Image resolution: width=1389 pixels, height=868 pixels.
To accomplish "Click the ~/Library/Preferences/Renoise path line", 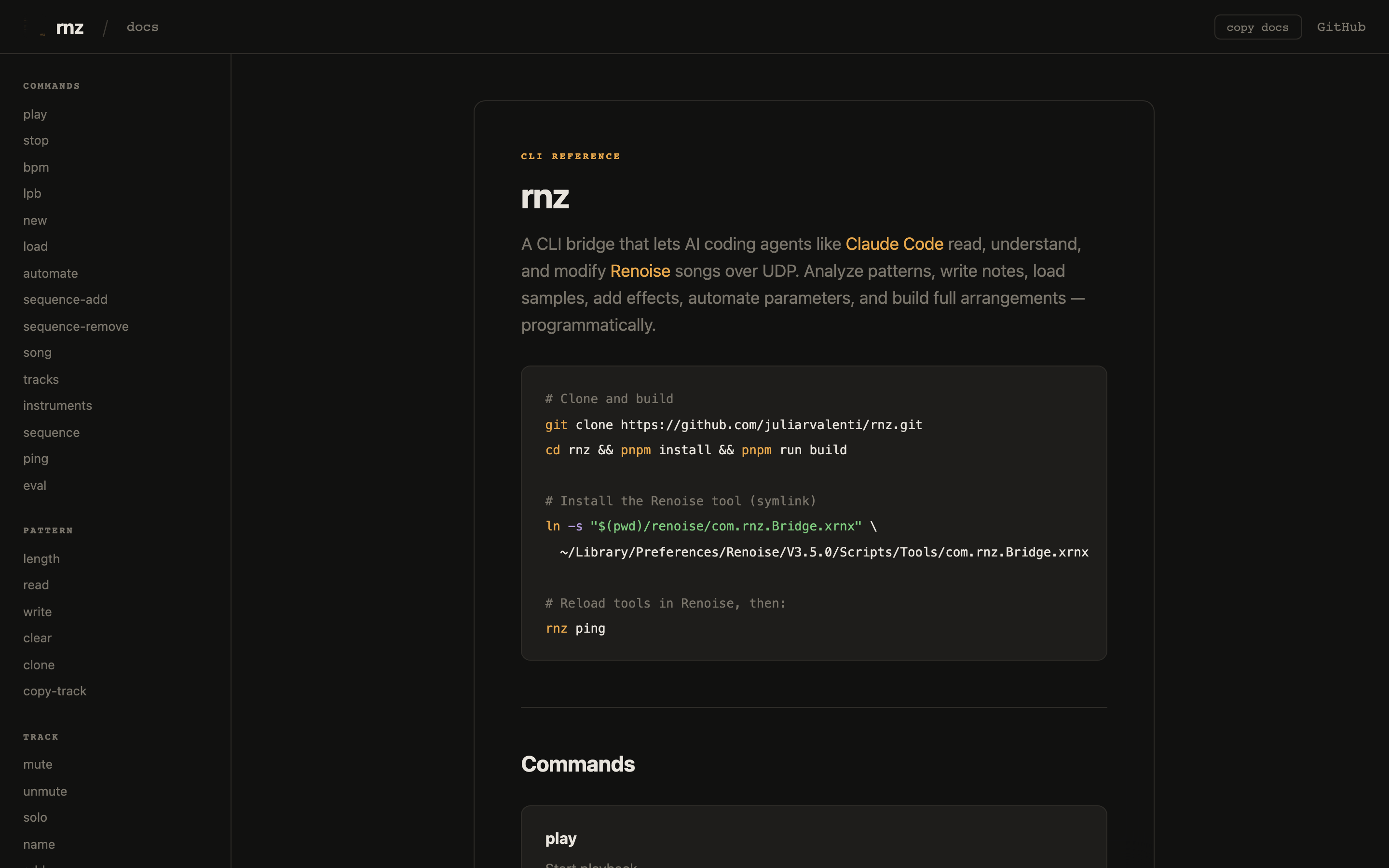I will click(x=824, y=552).
